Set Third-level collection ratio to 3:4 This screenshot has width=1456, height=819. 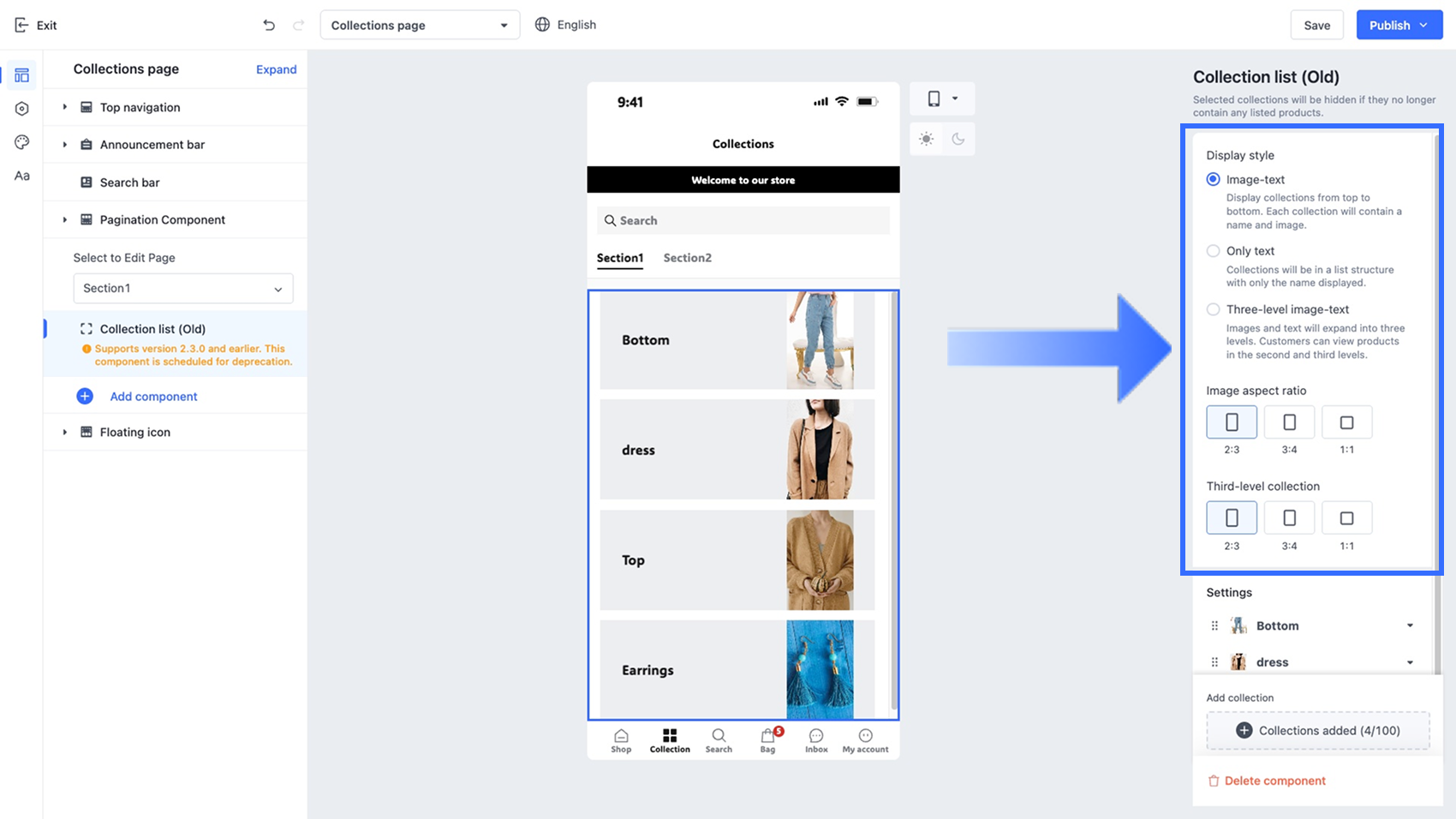[x=1289, y=517]
